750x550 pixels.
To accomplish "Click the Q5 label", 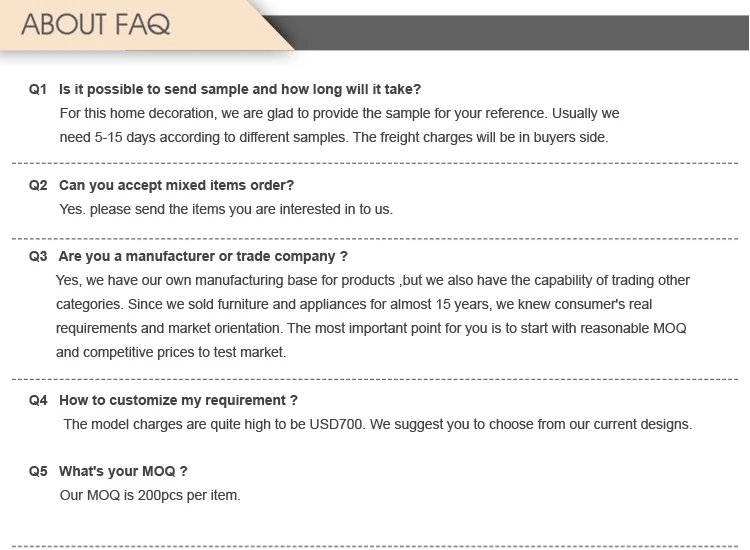I will (38, 471).
